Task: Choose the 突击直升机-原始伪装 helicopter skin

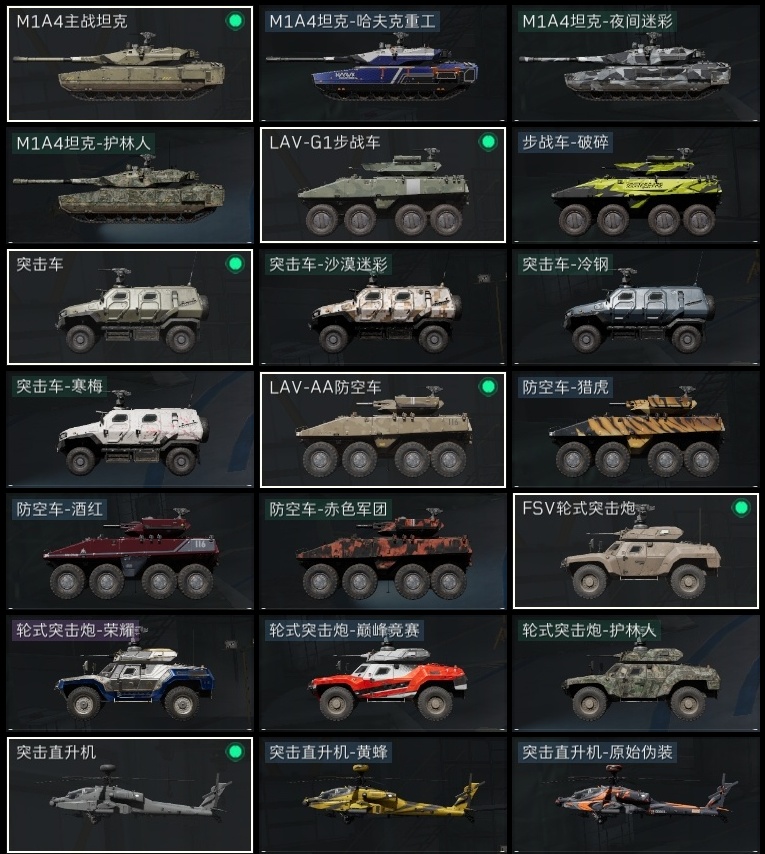Action: [635, 795]
